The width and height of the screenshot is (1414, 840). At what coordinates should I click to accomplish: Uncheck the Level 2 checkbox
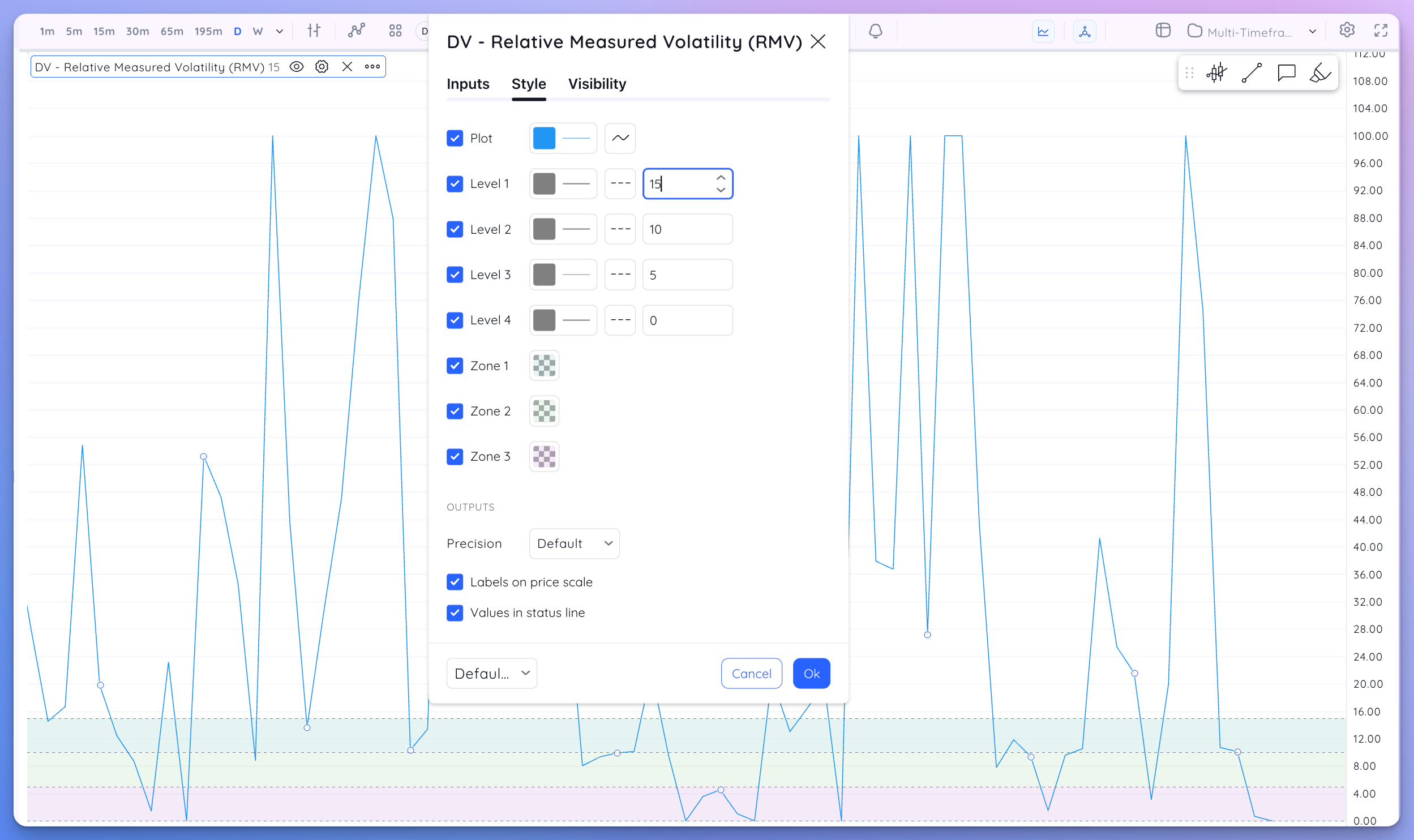(455, 229)
